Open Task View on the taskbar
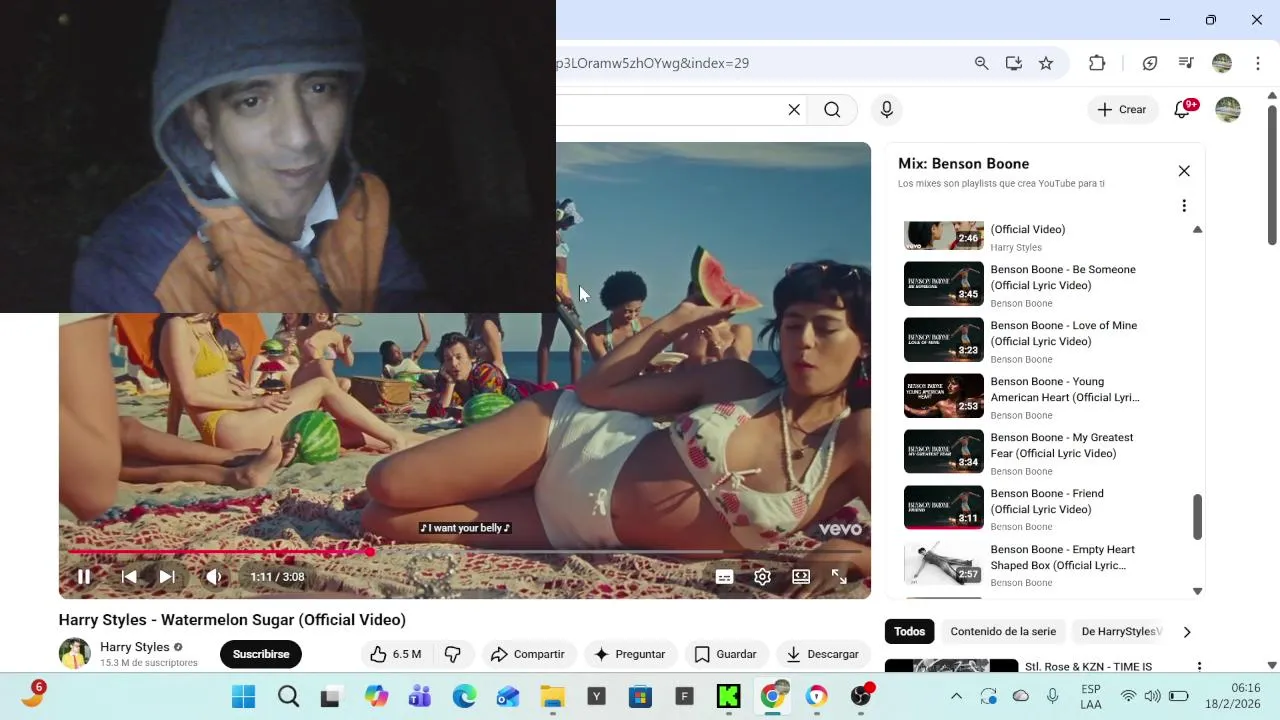 click(x=331, y=697)
